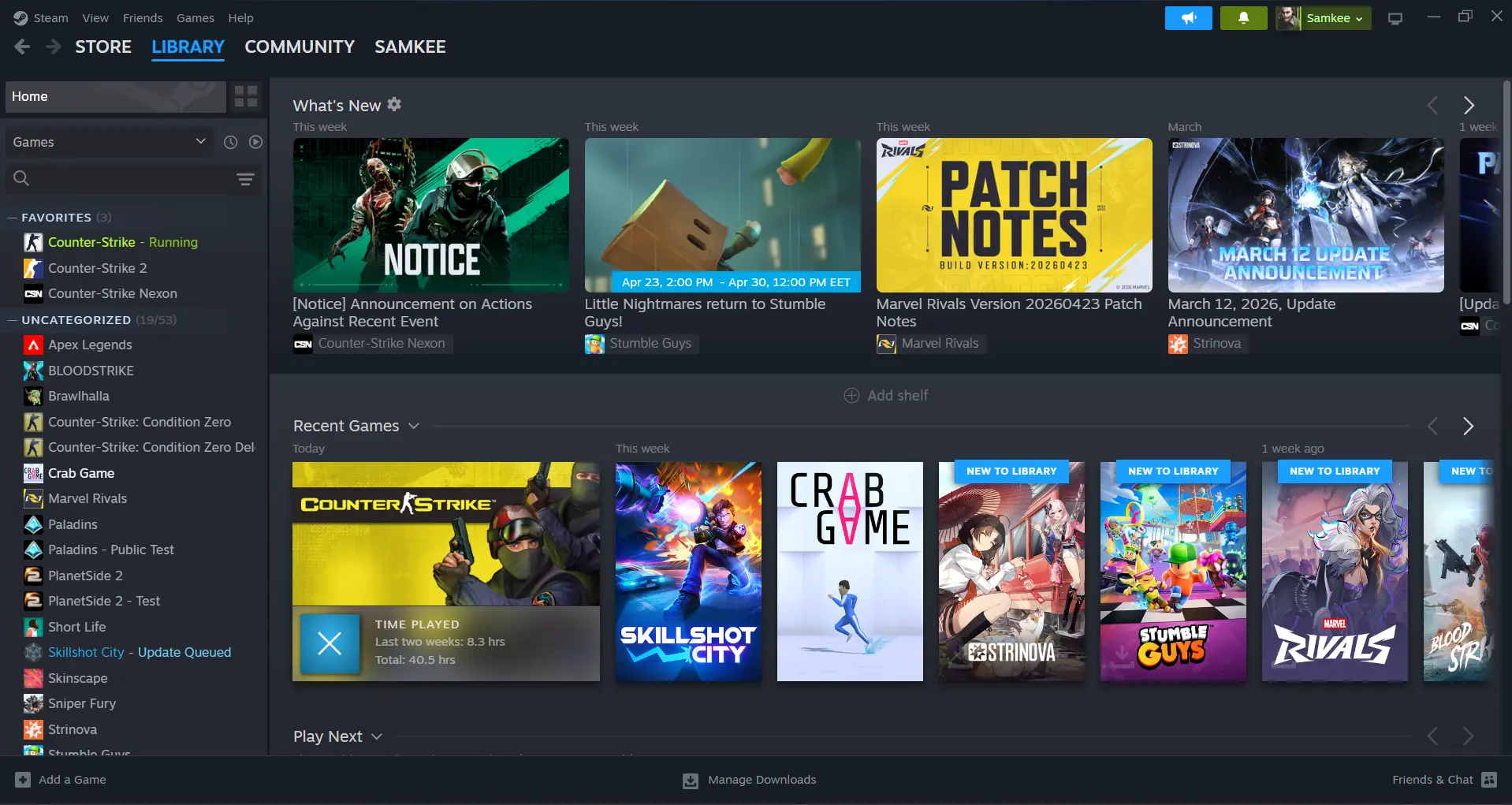This screenshot has width=1512, height=805.
Task: Open Marvel Rivals patch notes news thumbnail
Action: [1014, 215]
